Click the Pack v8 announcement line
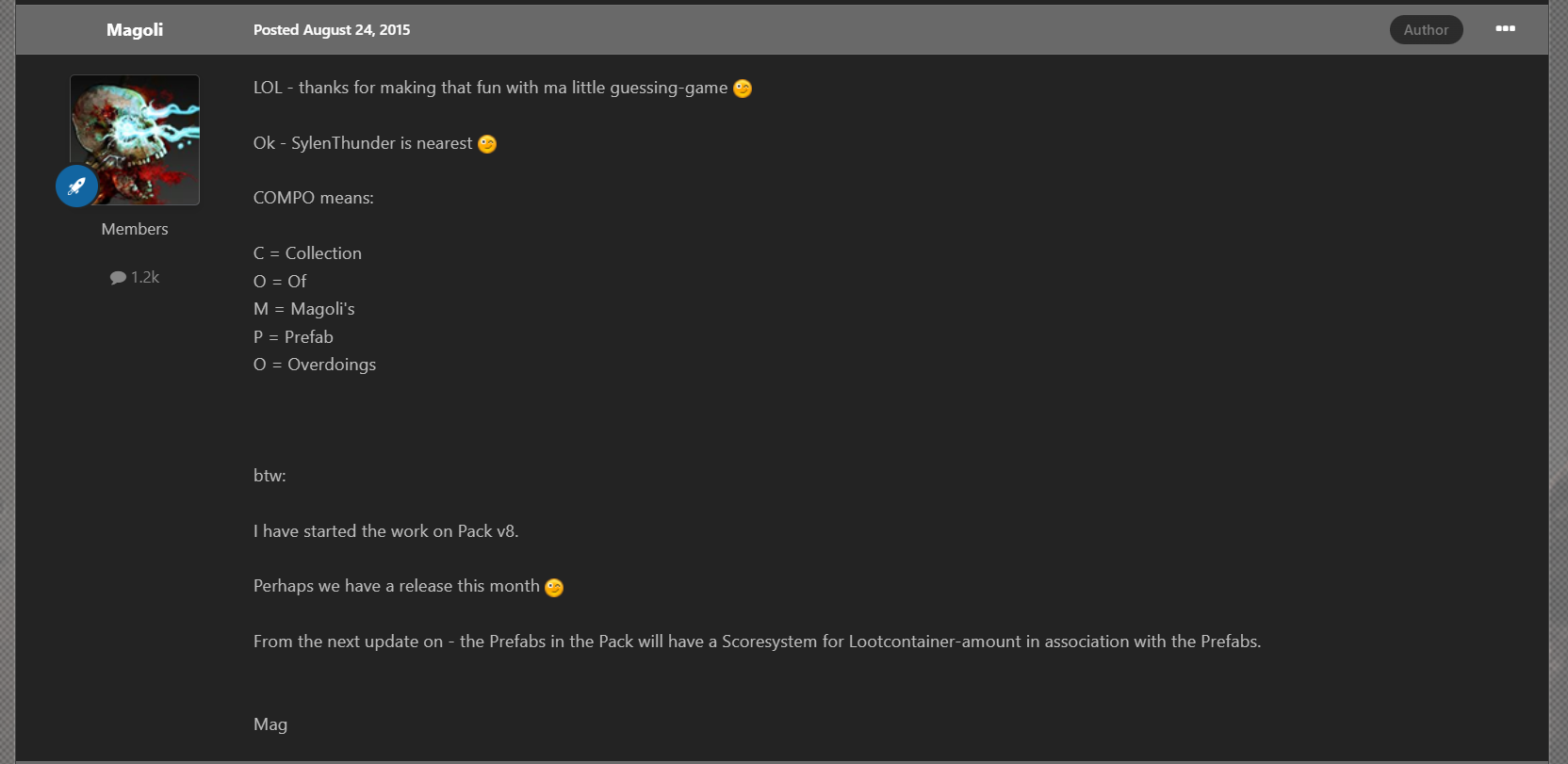 coord(386,531)
